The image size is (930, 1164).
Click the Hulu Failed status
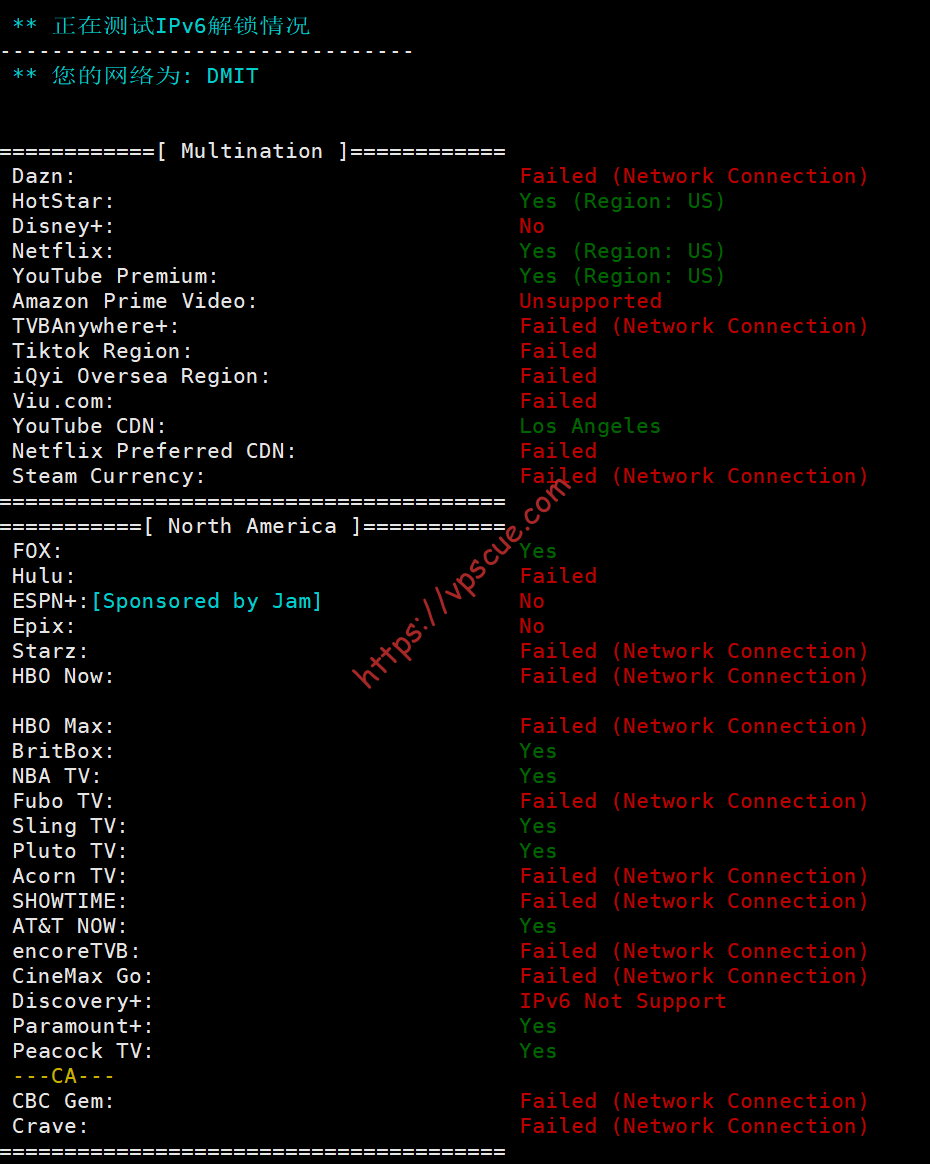(558, 576)
